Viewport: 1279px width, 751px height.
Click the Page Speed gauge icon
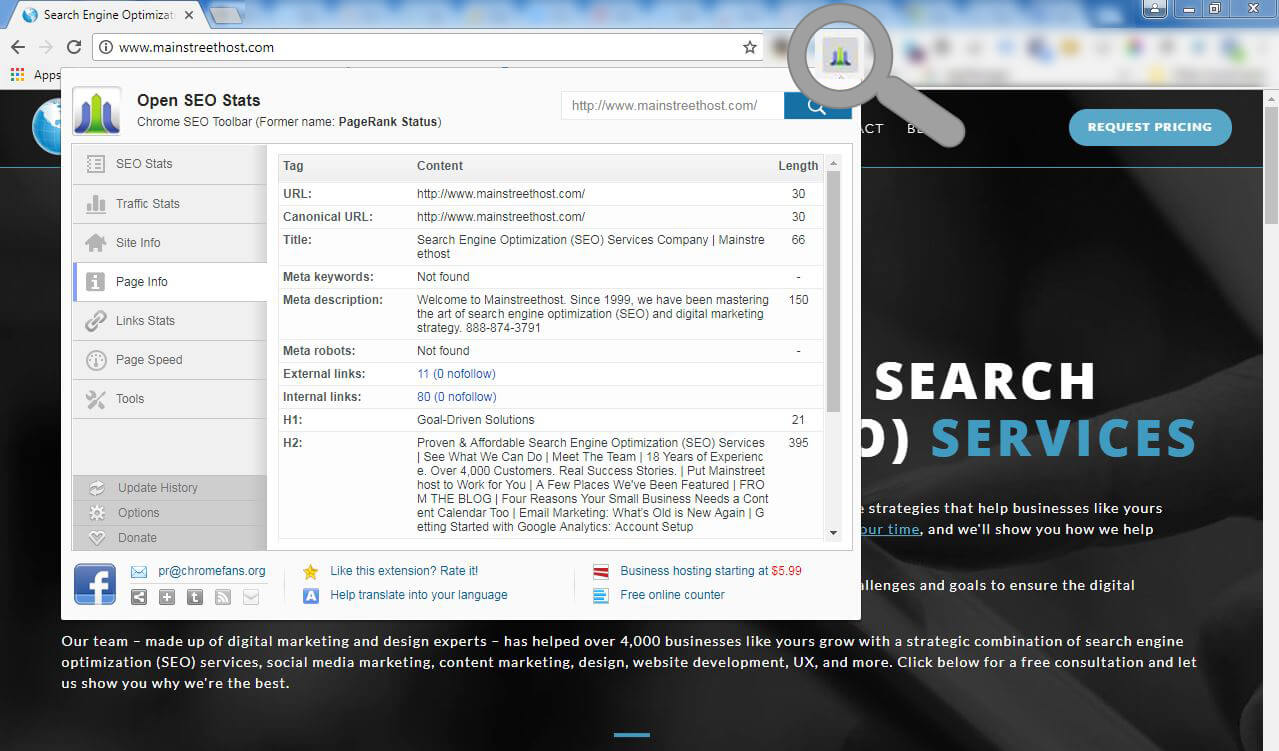click(x=96, y=360)
